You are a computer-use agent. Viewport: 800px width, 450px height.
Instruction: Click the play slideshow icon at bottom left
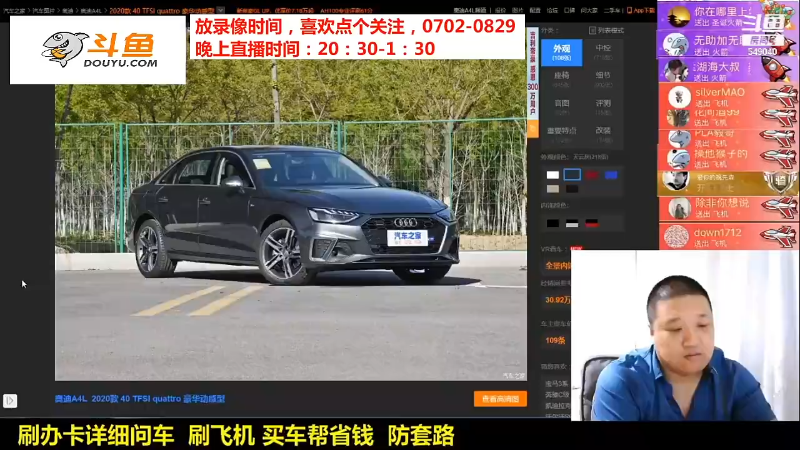click(10, 401)
